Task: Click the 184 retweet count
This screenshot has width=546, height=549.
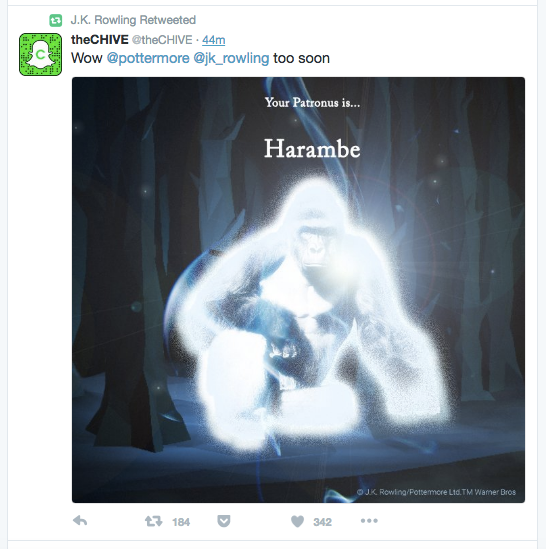Action: coord(181,522)
